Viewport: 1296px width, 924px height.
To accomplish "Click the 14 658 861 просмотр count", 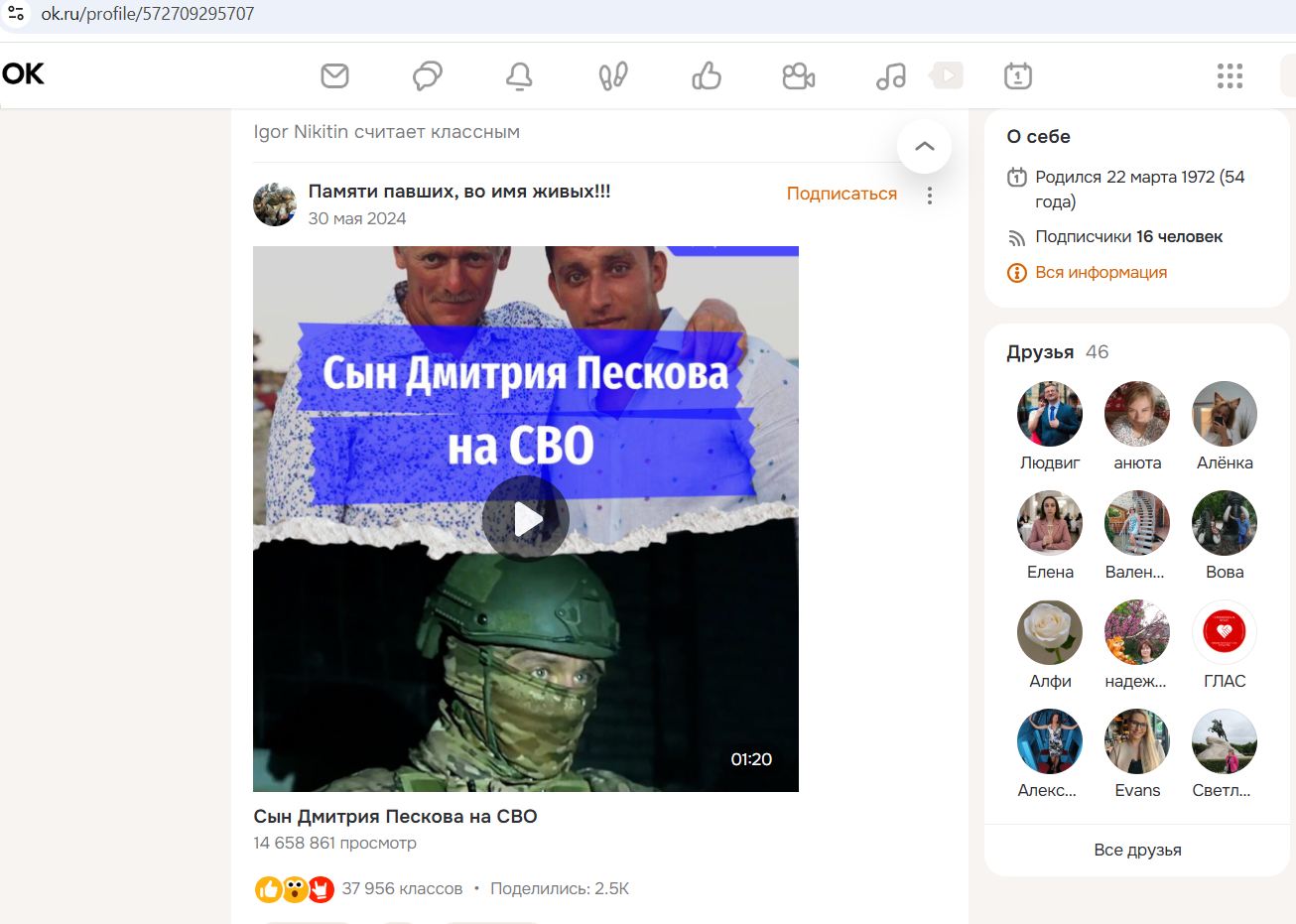I will (x=334, y=843).
